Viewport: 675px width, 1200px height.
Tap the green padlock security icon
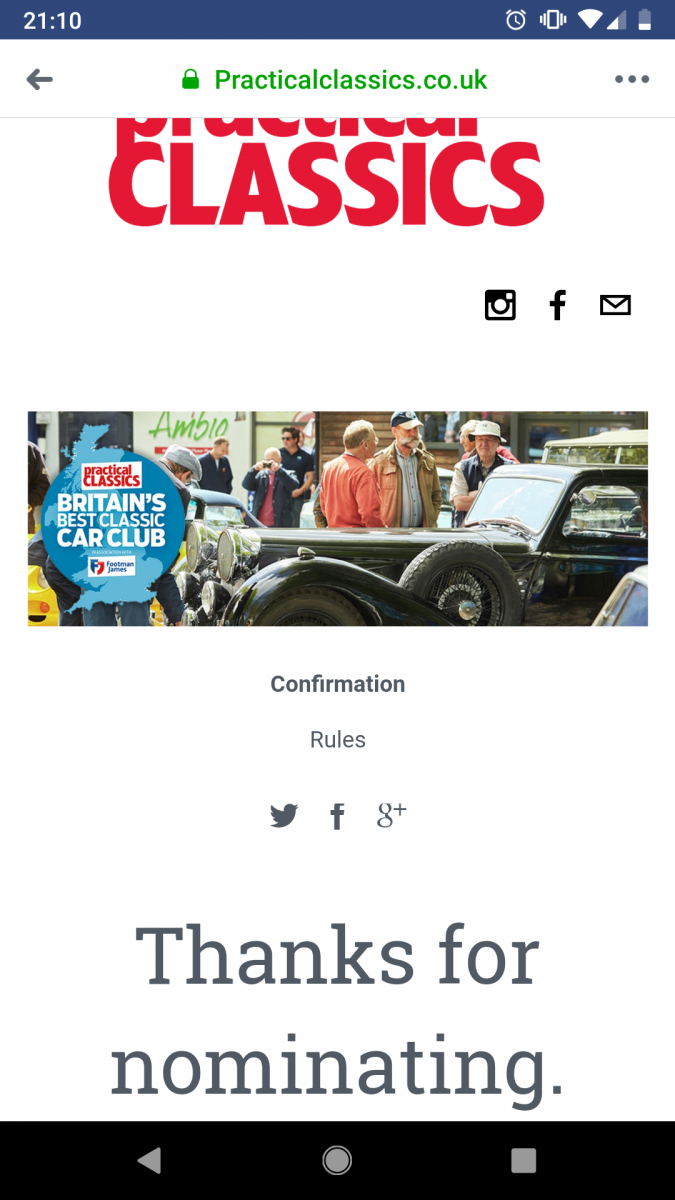[190, 79]
